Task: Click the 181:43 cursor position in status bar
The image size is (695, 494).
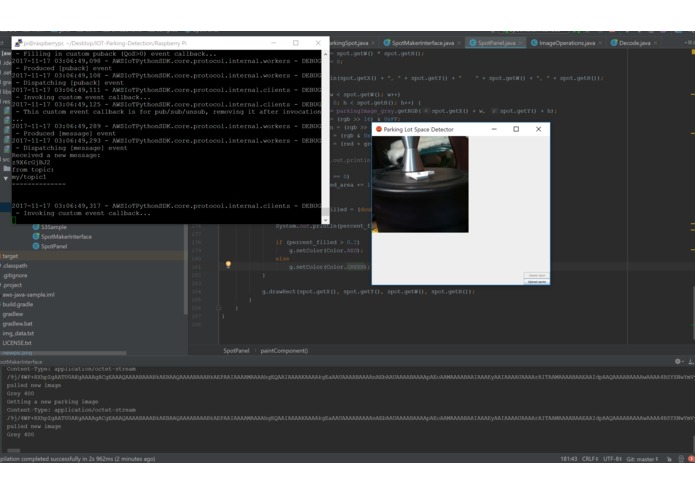Action: click(569, 459)
